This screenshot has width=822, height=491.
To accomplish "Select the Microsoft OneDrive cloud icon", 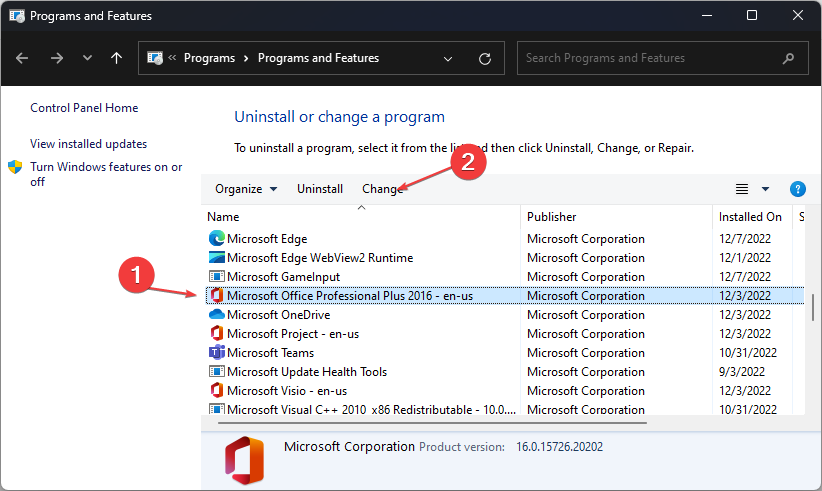I will [217, 314].
